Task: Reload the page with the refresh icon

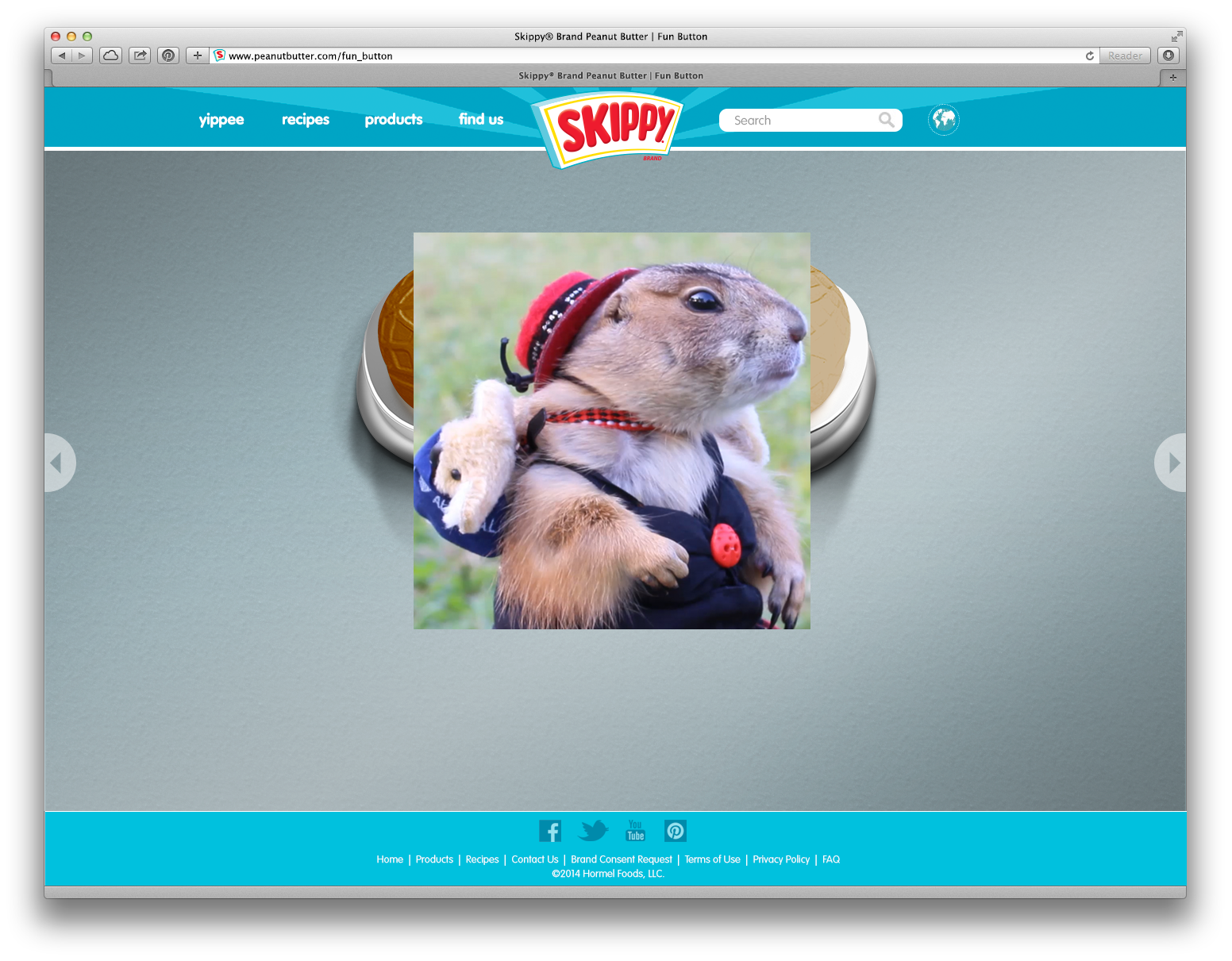Action: coord(1090,56)
